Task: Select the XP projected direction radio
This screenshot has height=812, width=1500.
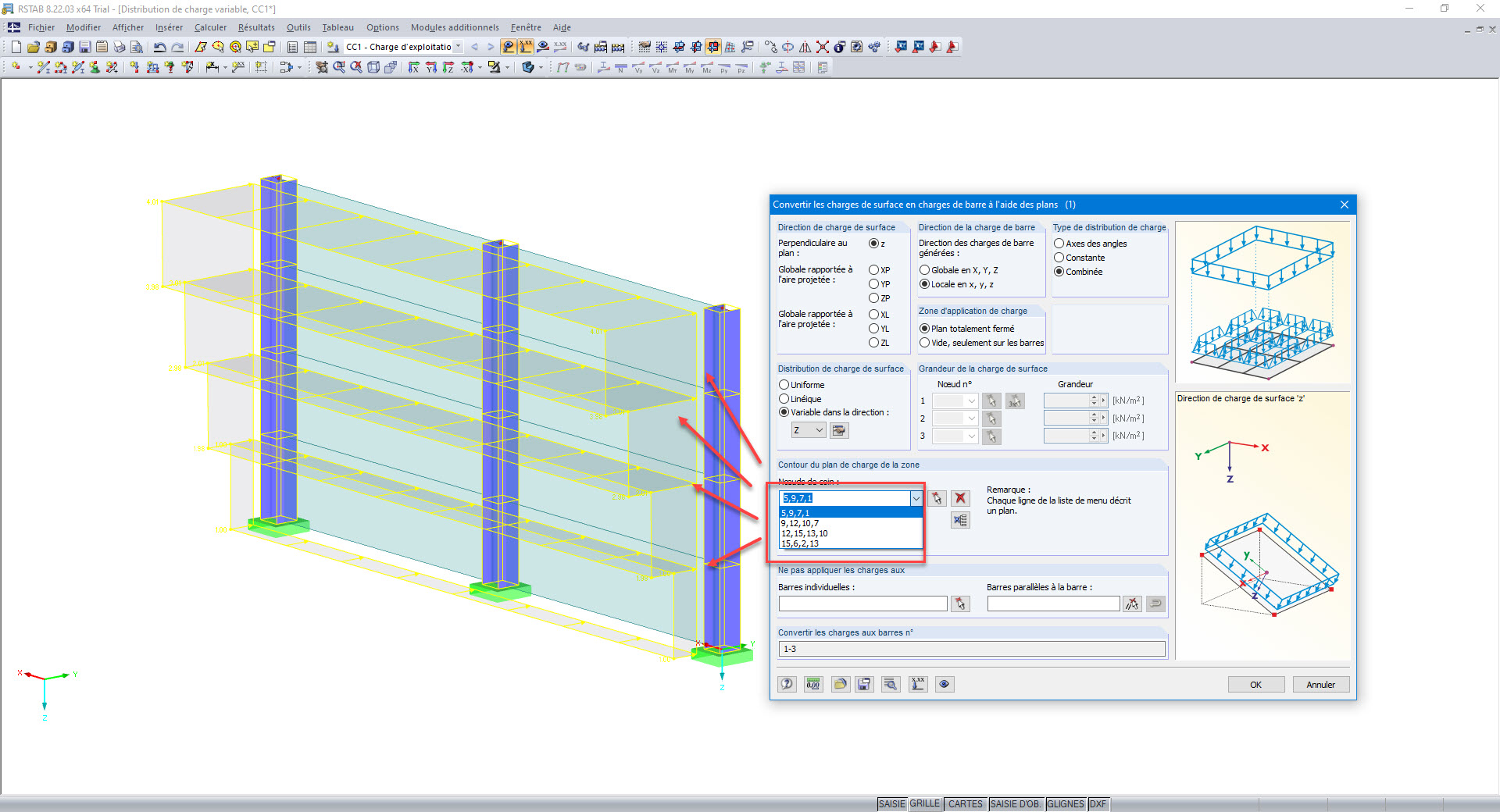Action: point(874,270)
